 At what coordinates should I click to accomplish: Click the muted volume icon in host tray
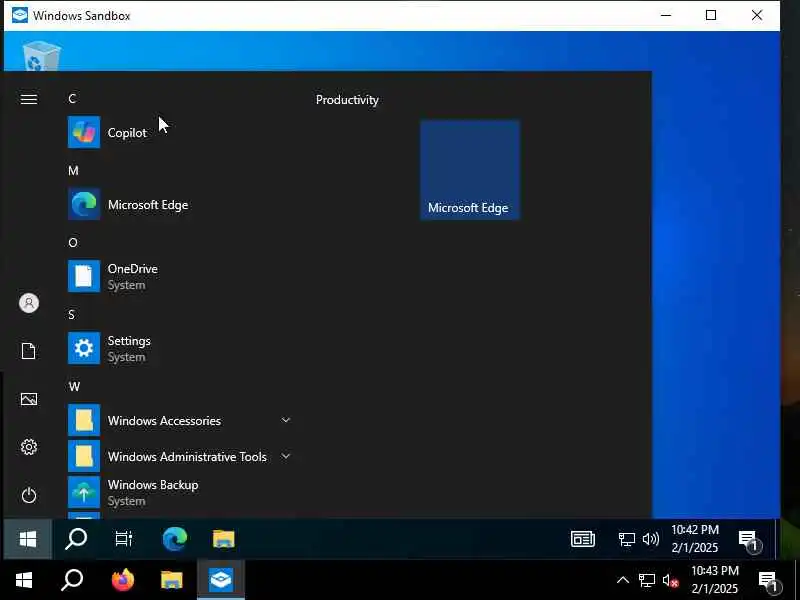click(670, 580)
